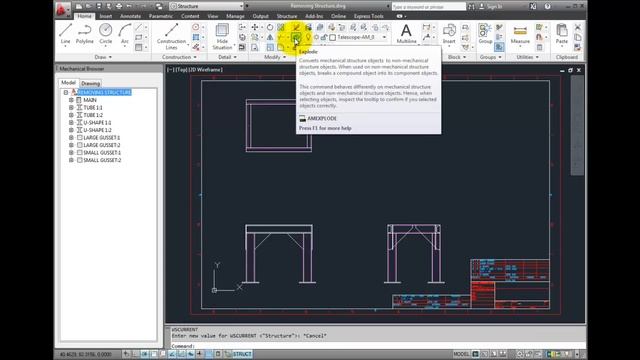Open the Structure ribbon tab
Image resolution: width=640 pixels, height=360 pixels.
pyautogui.click(x=287, y=16)
